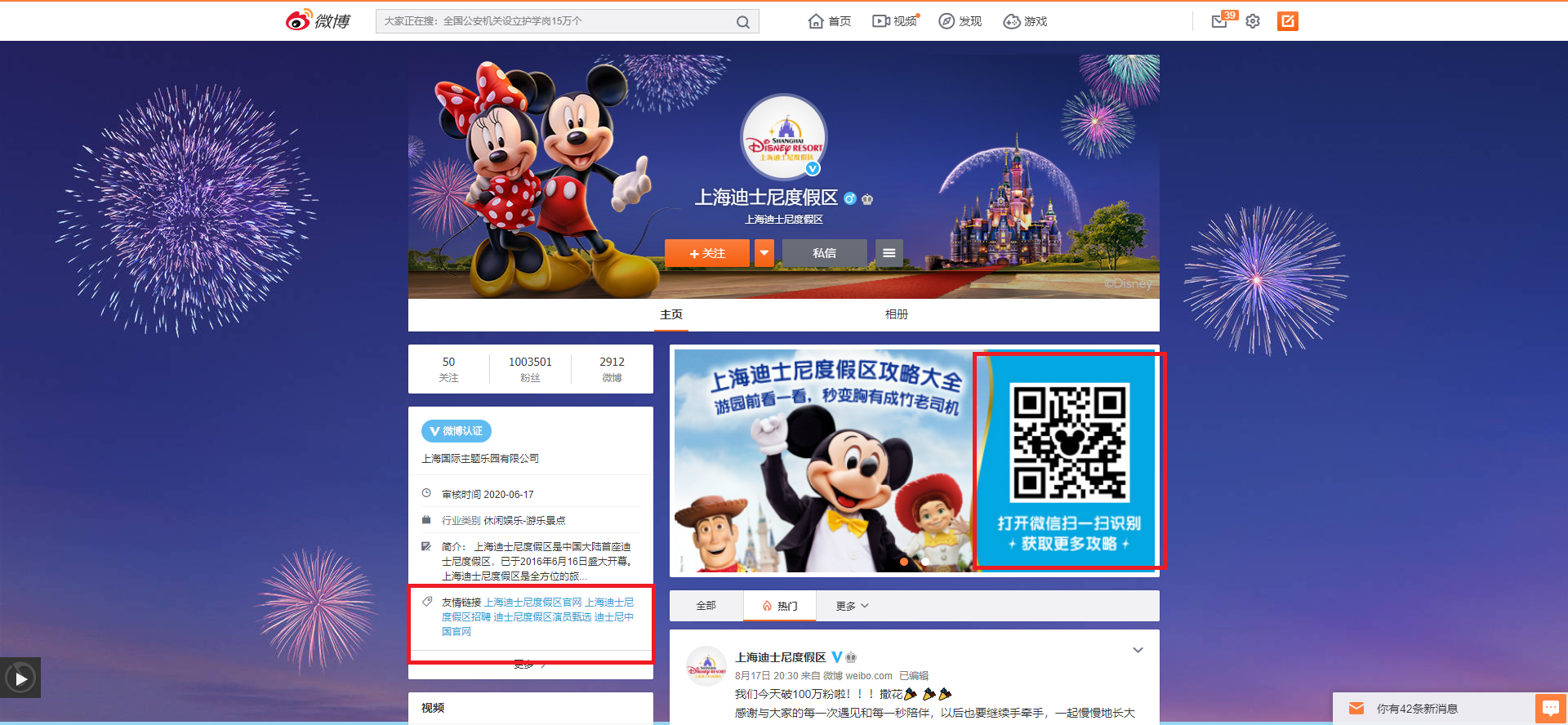This screenshot has width=1568, height=725.
Task: Open the 视频 video section
Action: coord(896,21)
